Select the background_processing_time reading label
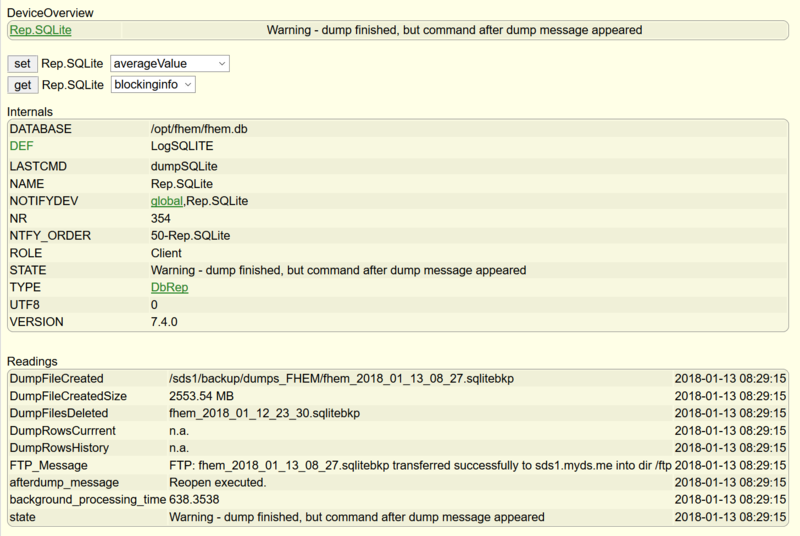Image resolution: width=800 pixels, height=536 pixels. click(87, 499)
